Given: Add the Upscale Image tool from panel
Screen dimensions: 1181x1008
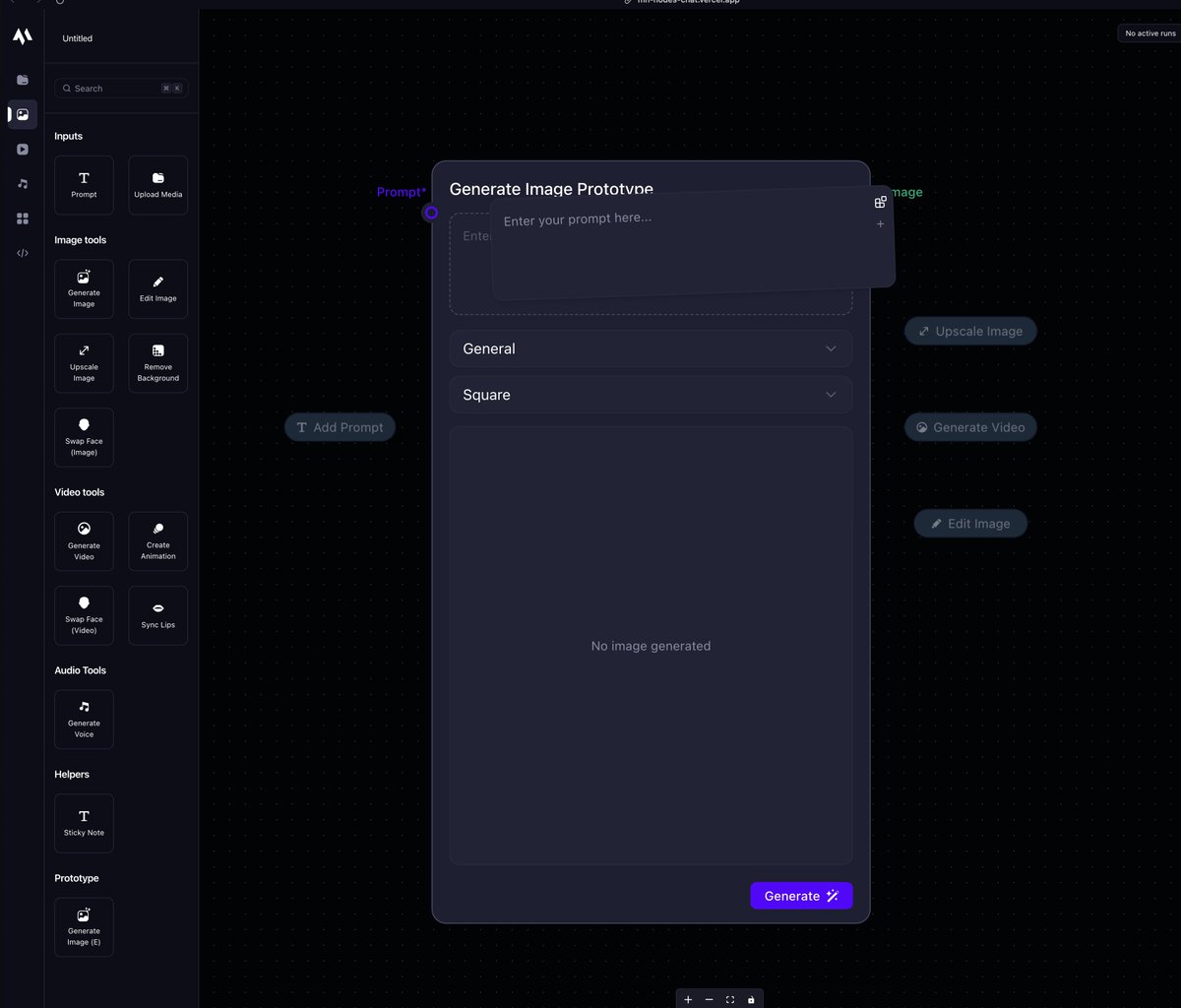Looking at the screenshot, I should point(84,363).
